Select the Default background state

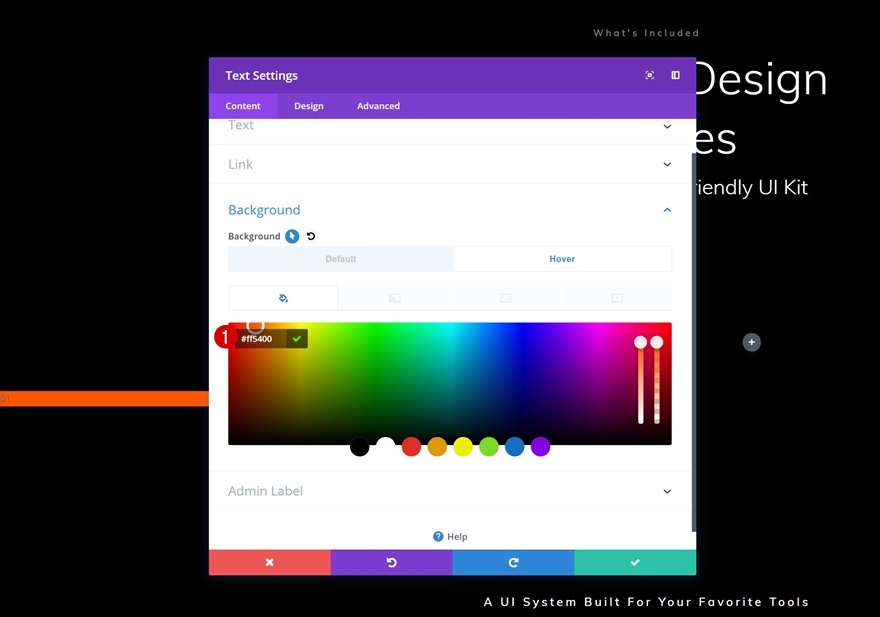point(341,259)
